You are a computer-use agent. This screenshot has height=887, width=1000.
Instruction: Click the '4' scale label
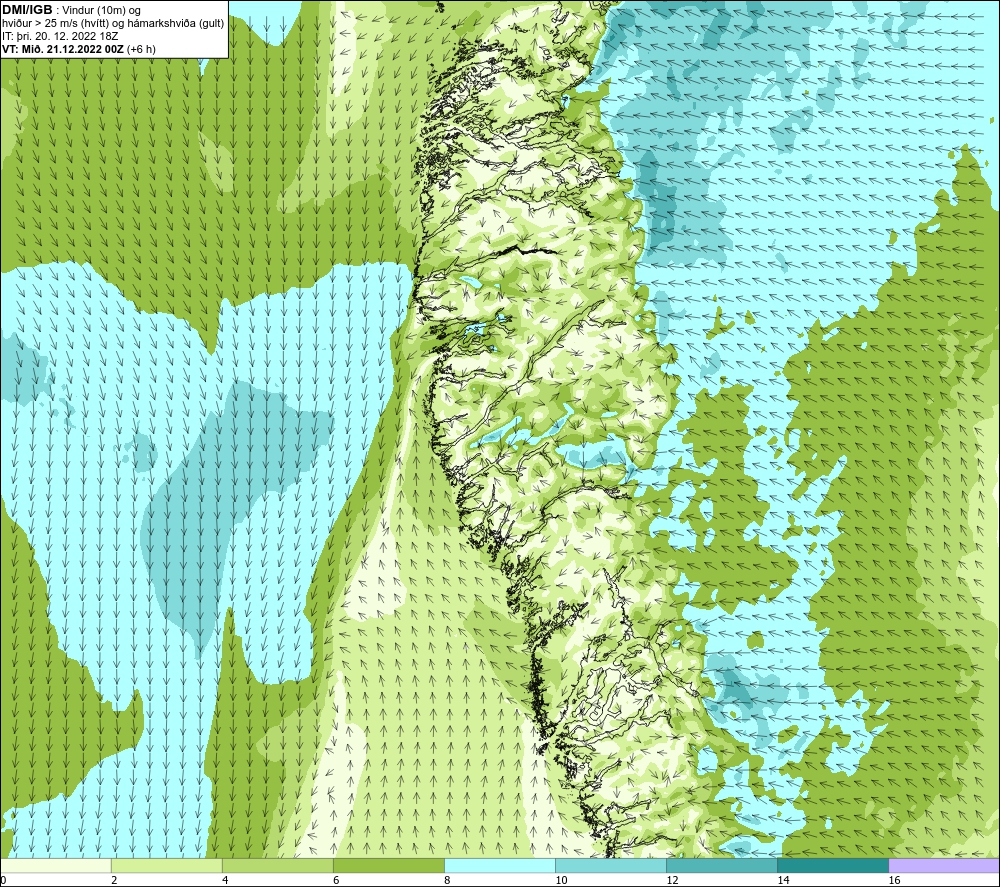tap(225, 881)
